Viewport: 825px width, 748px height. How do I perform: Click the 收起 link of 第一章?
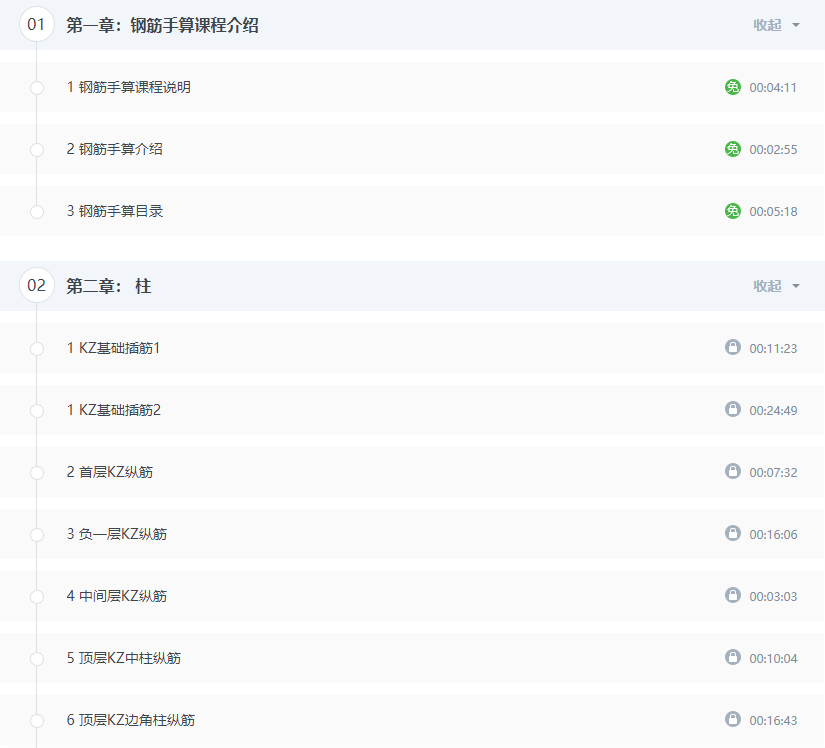point(770,25)
